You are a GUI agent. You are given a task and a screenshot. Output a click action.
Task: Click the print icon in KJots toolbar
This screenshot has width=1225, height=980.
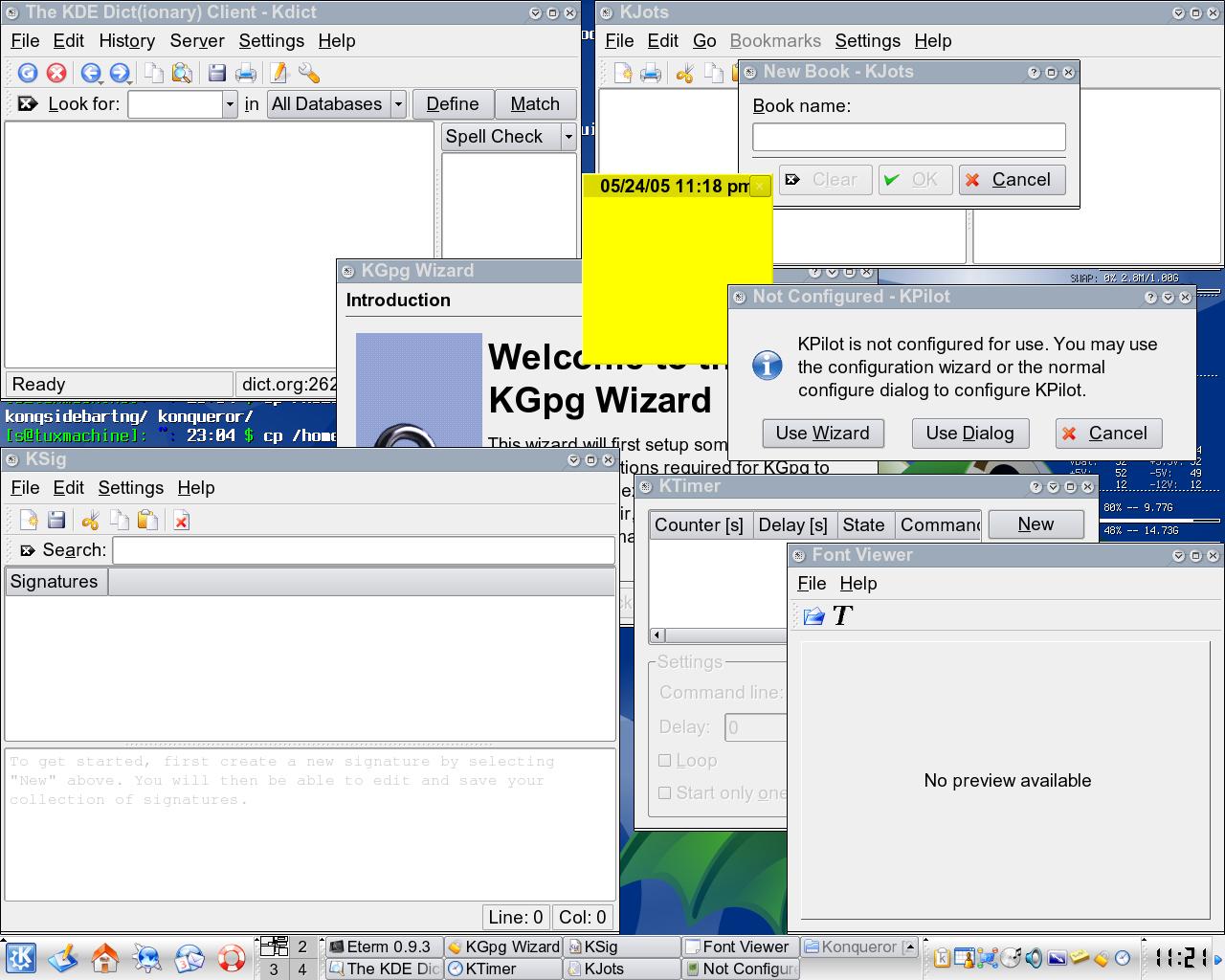tap(651, 73)
